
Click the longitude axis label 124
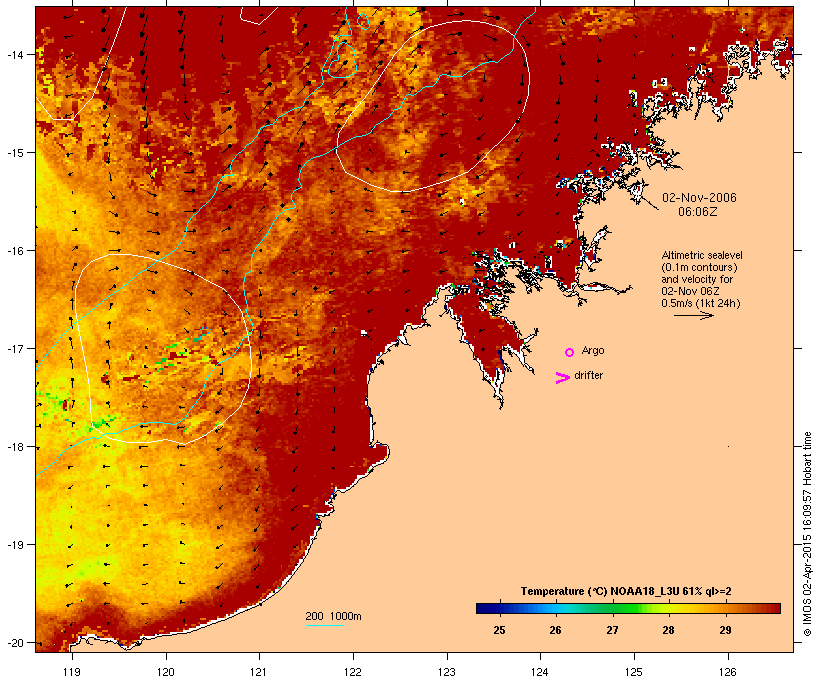(x=540, y=672)
